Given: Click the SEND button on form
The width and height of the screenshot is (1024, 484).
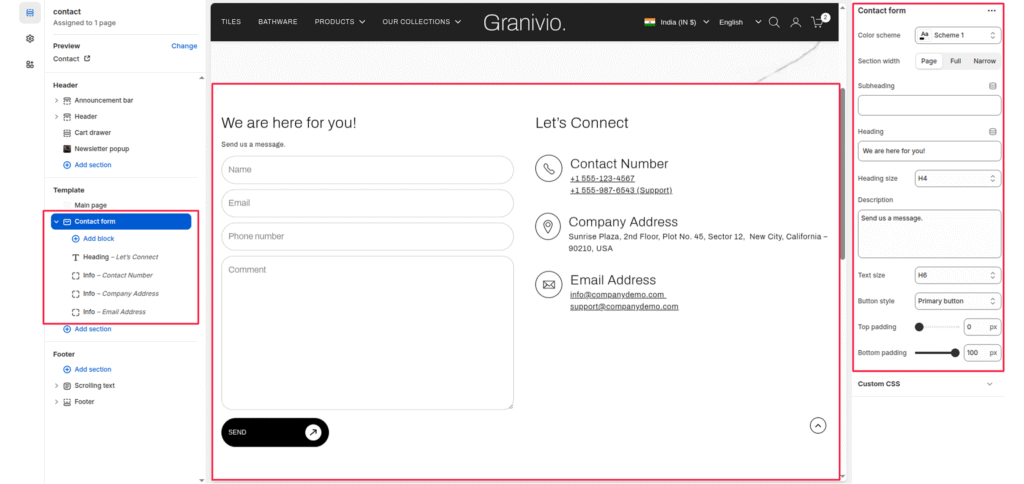Looking at the screenshot, I should click(274, 432).
